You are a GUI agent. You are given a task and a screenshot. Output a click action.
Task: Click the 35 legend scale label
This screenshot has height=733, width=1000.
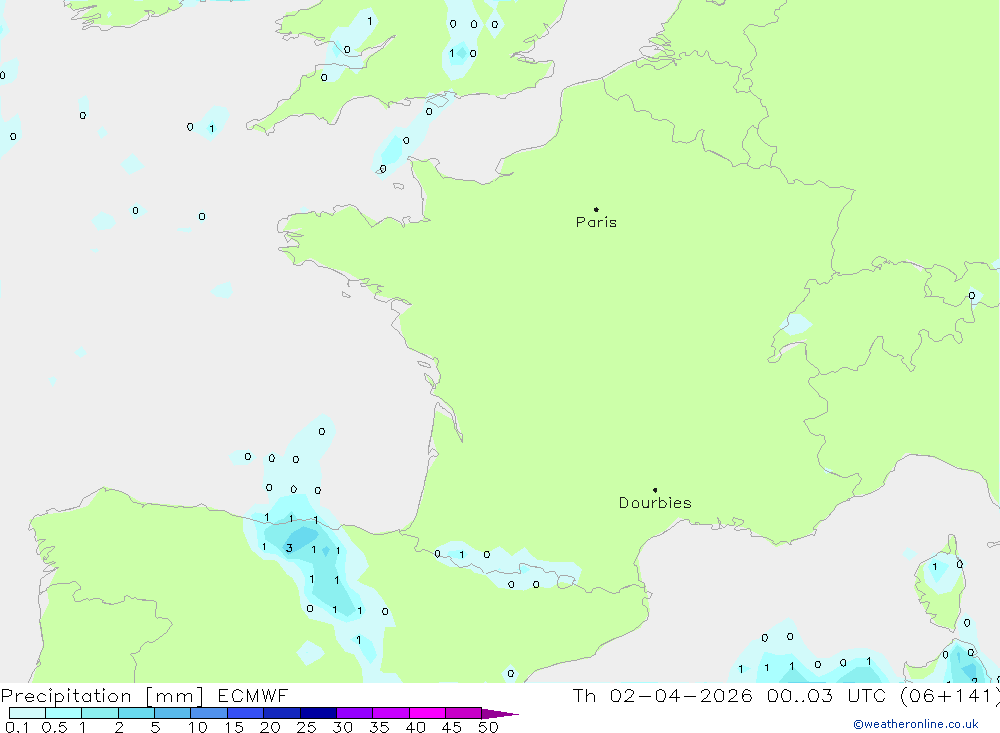click(379, 727)
